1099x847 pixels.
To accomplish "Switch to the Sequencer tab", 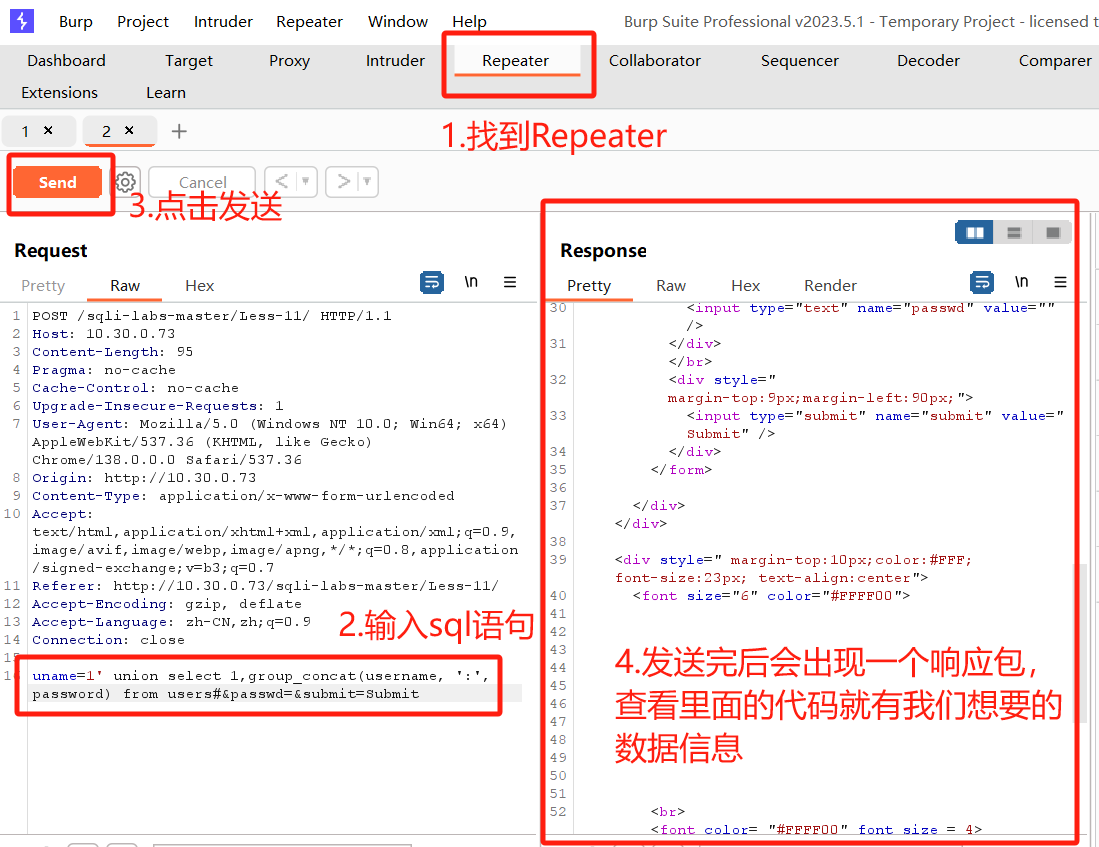I will pyautogui.click(x=800, y=61).
